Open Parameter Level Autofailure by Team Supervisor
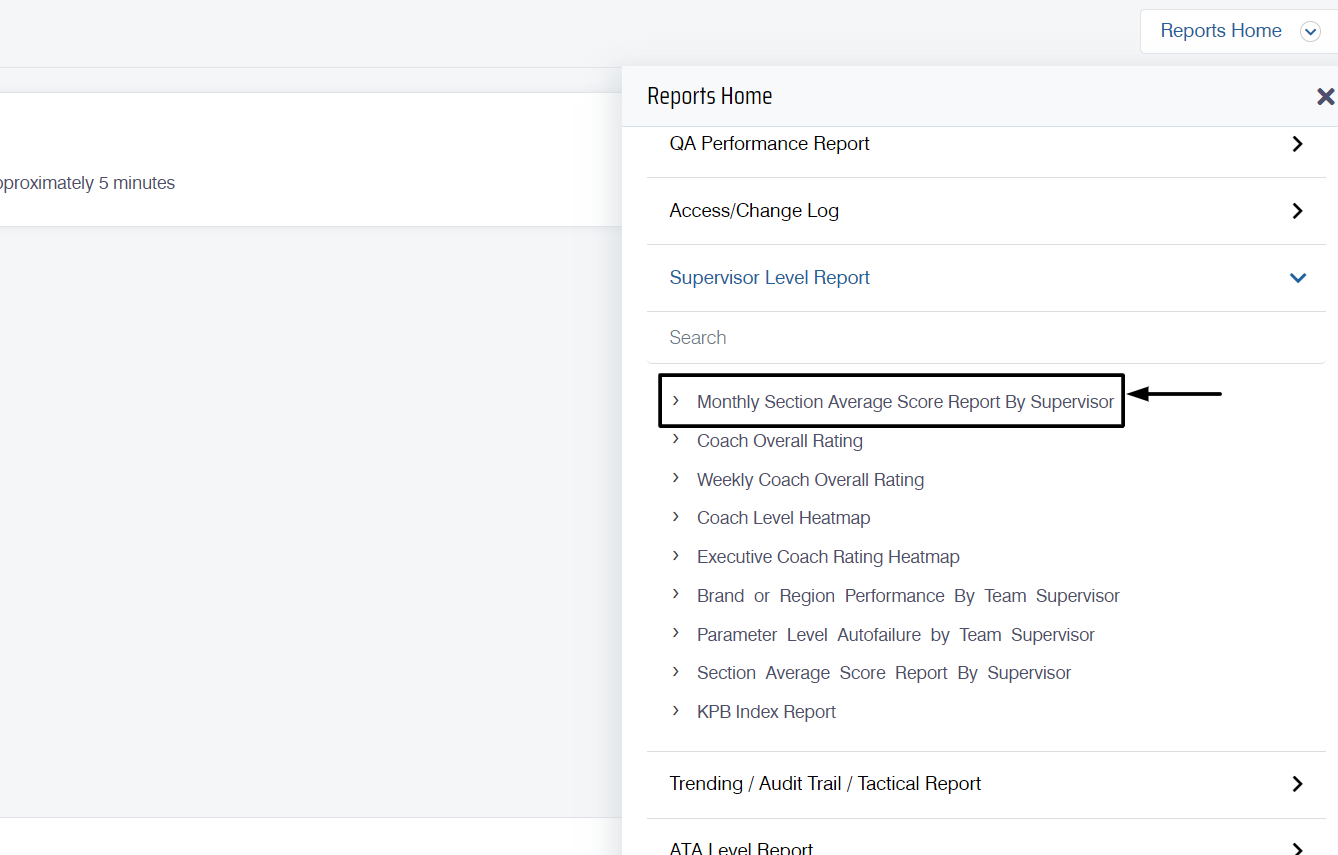This screenshot has height=855, width=1338. (895, 635)
